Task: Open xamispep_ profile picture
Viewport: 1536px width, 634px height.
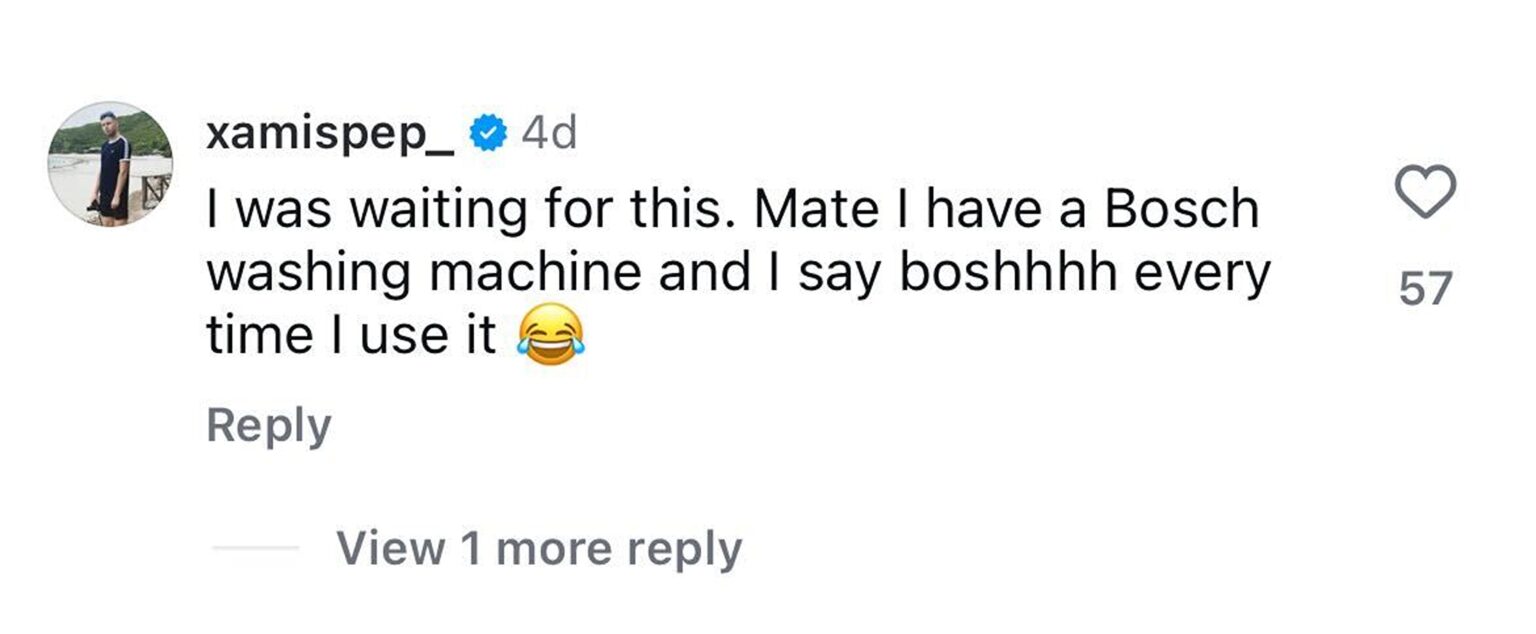Action: tap(111, 163)
